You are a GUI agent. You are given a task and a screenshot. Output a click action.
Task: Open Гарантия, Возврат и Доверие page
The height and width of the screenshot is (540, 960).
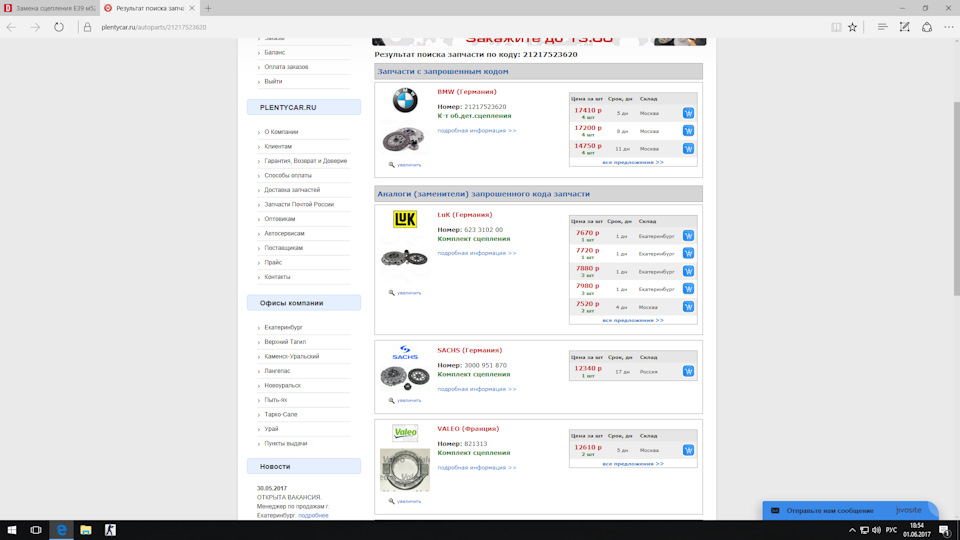click(x=306, y=161)
